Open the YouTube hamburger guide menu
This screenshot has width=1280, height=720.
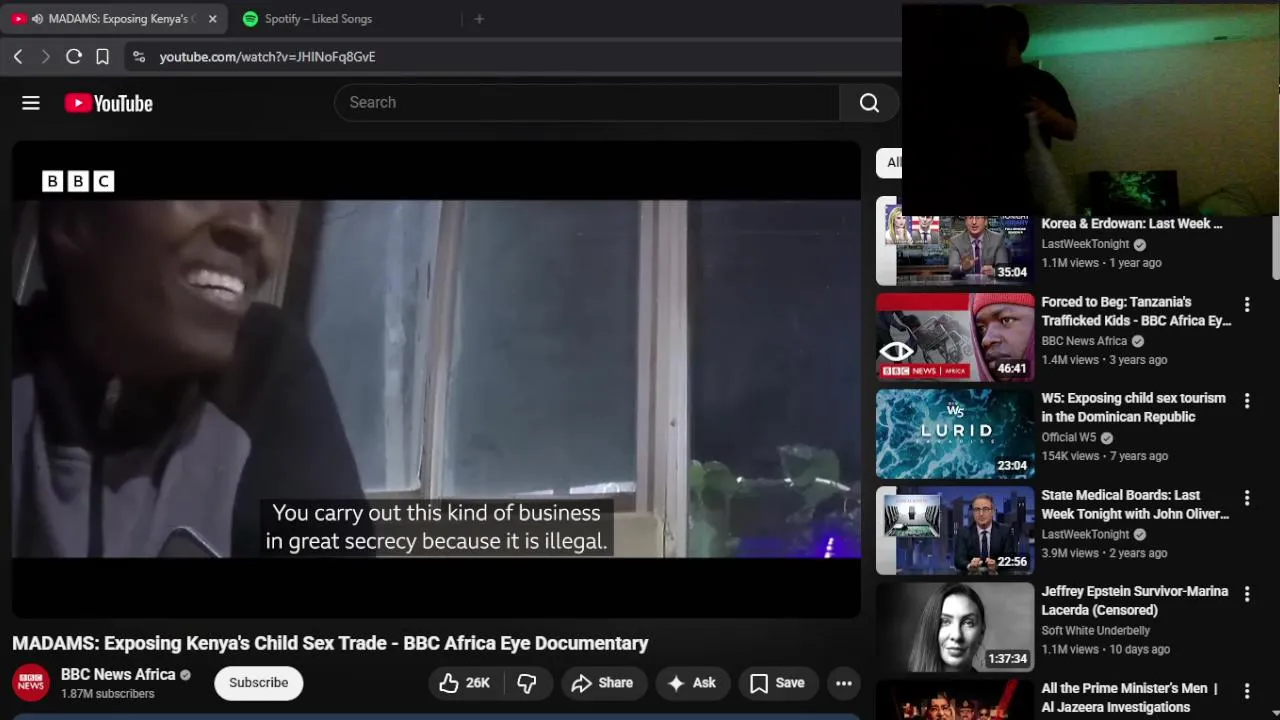click(x=31, y=103)
